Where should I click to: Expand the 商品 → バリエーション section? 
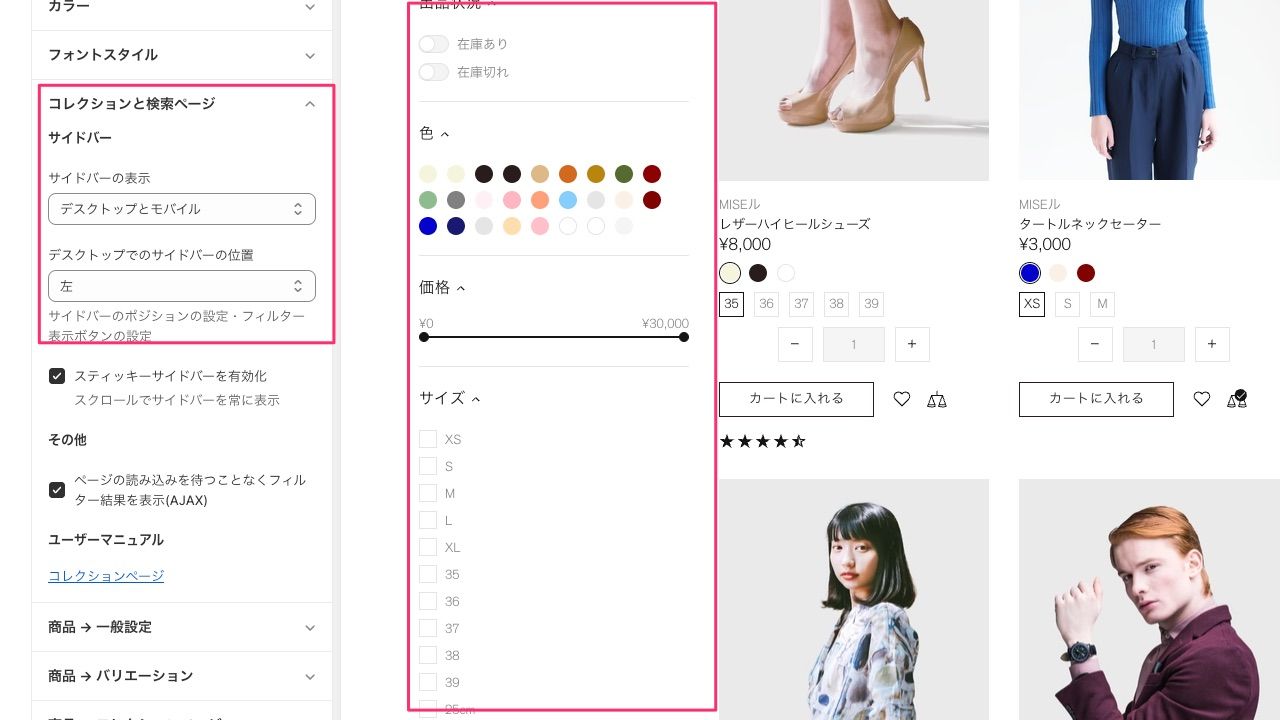click(182, 676)
